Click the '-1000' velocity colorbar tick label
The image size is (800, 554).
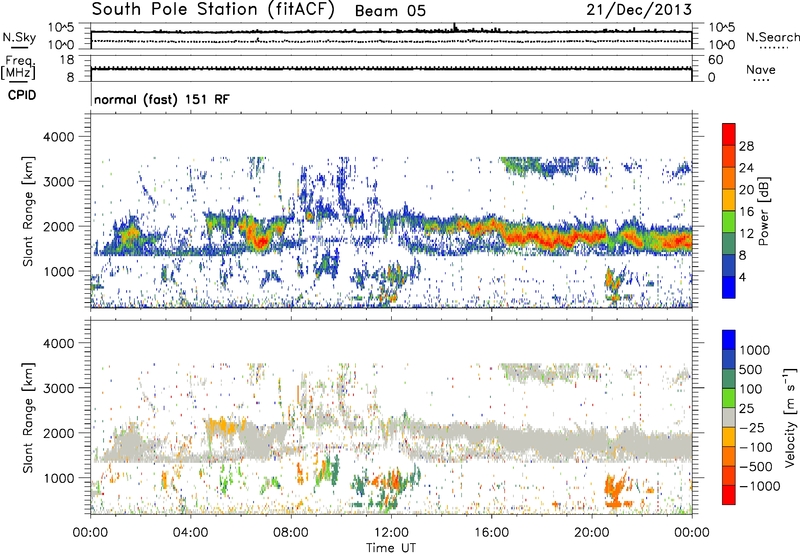760,486
